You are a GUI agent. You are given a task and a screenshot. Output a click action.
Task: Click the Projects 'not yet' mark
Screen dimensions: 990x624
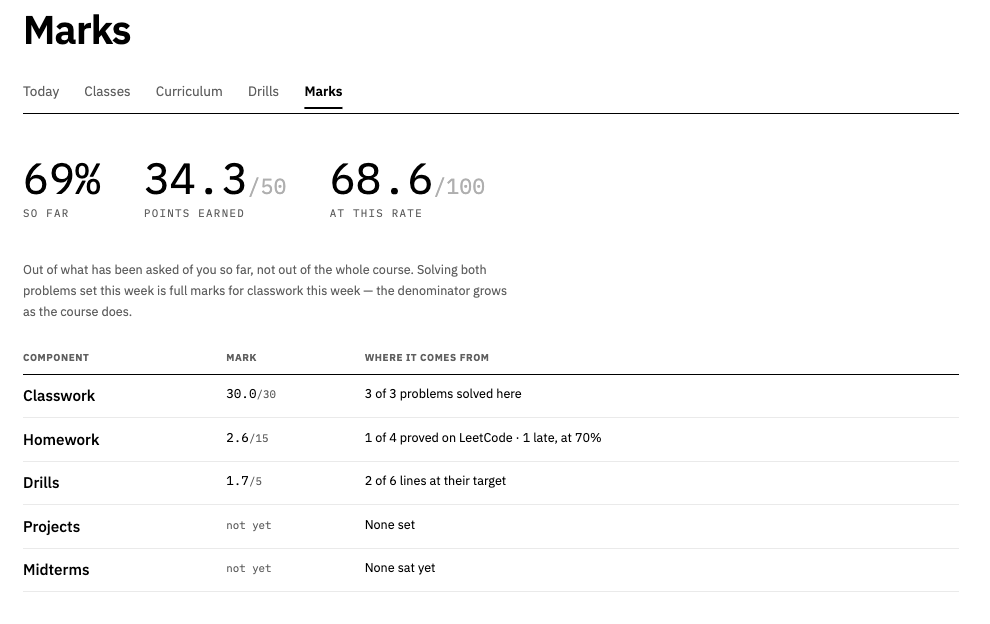(x=249, y=525)
